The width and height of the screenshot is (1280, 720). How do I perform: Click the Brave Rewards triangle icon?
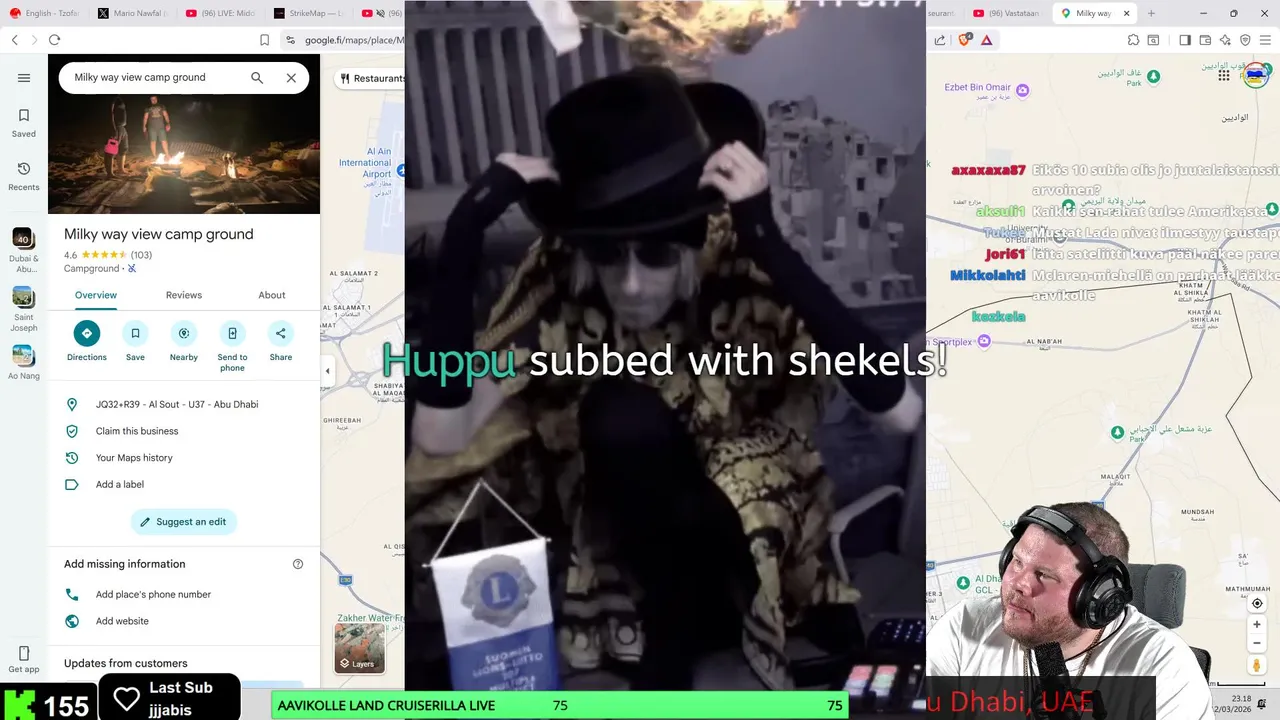987,40
